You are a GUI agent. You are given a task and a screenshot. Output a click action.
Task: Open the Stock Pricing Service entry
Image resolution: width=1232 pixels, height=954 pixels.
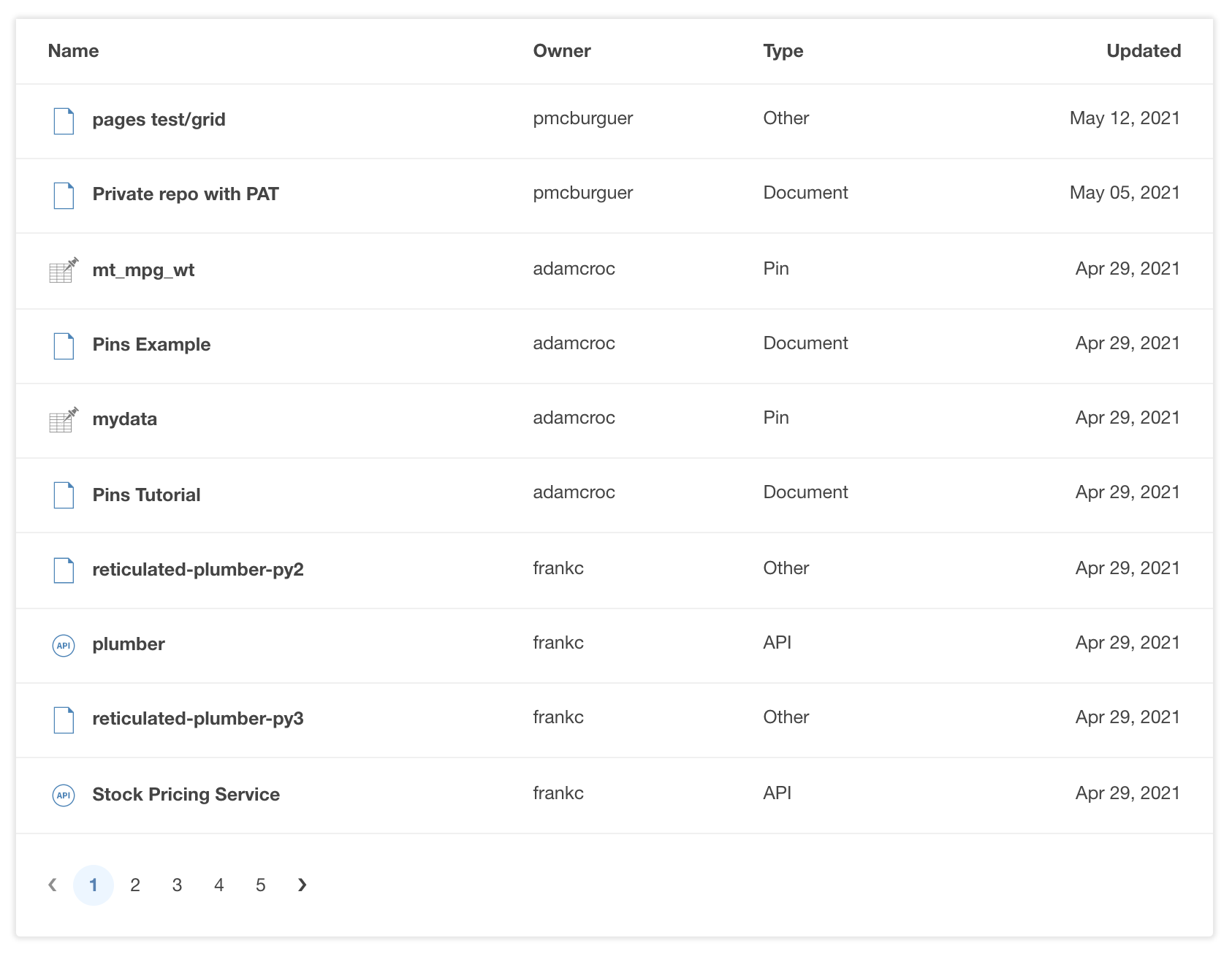tap(185, 794)
